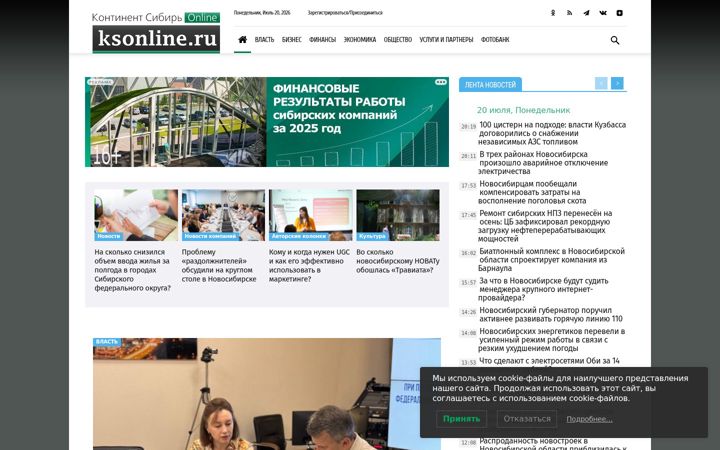Open headline «раздолжнителей» round table in Novosibirsk
The height and width of the screenshot is (450, 720).
[x=219, y=265]
